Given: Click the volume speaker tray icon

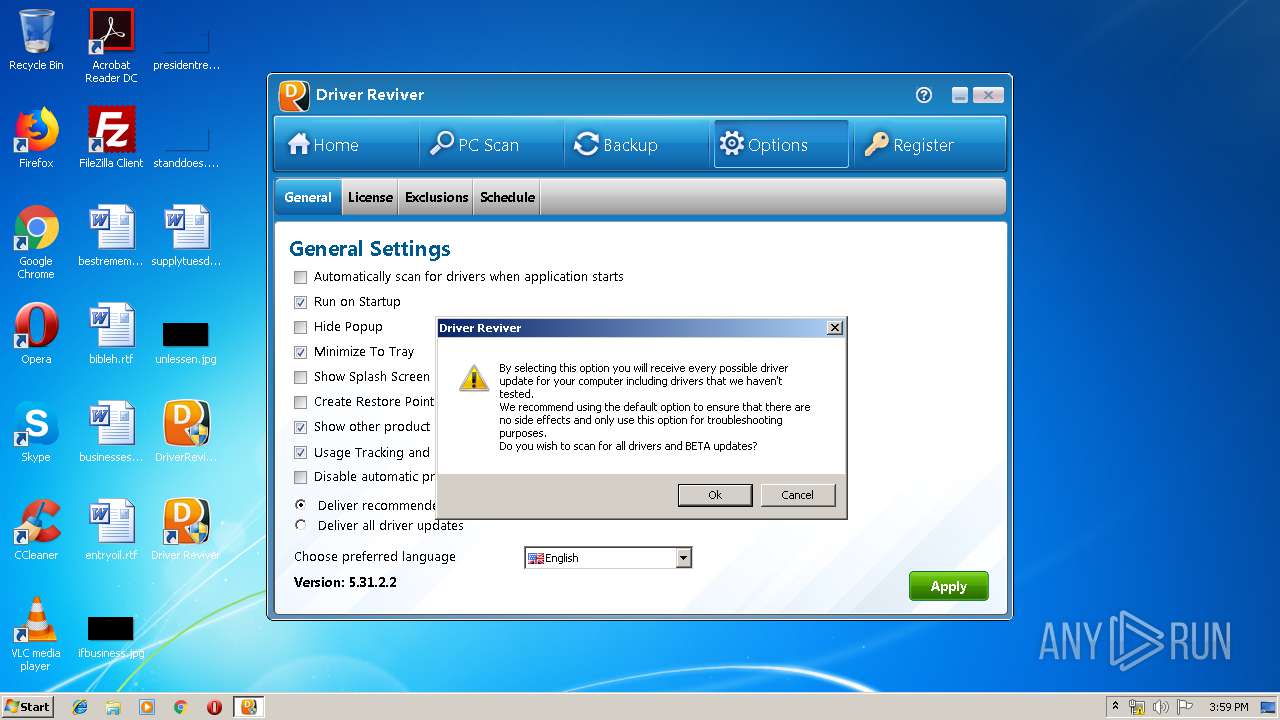Looking at the screenshot, I should pyautogui.click(x=1161, y=707).
